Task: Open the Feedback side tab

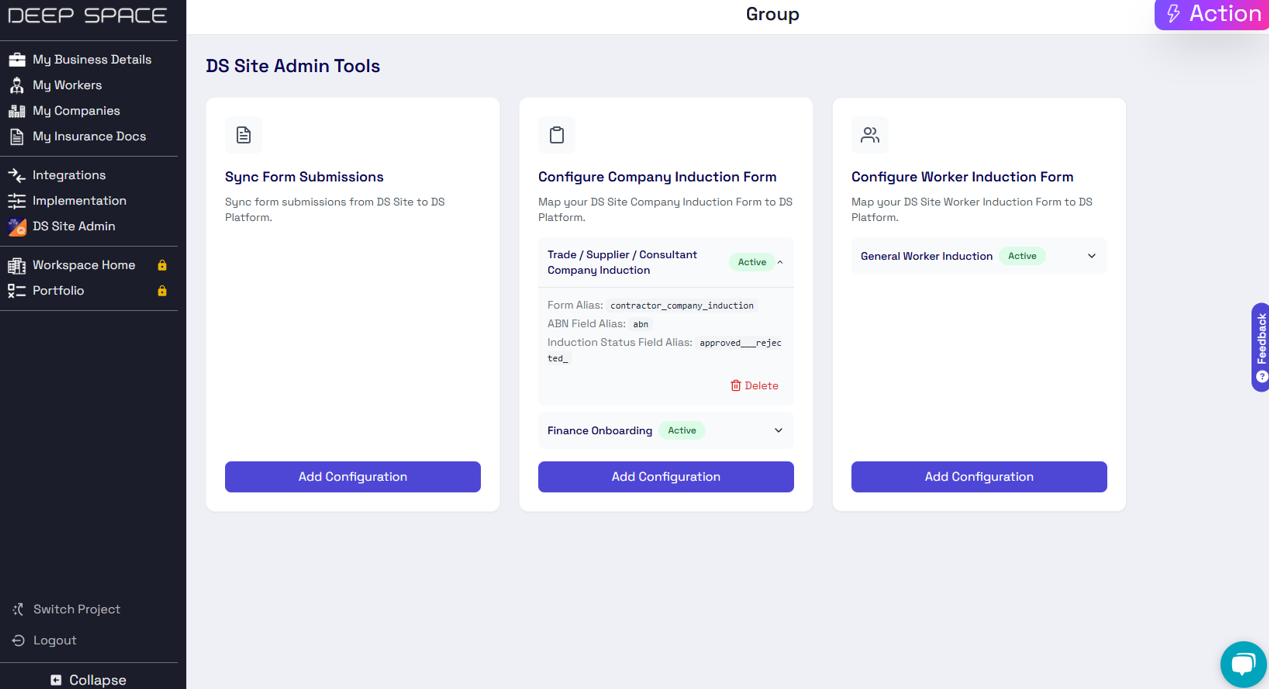Action: [1260, 347]
